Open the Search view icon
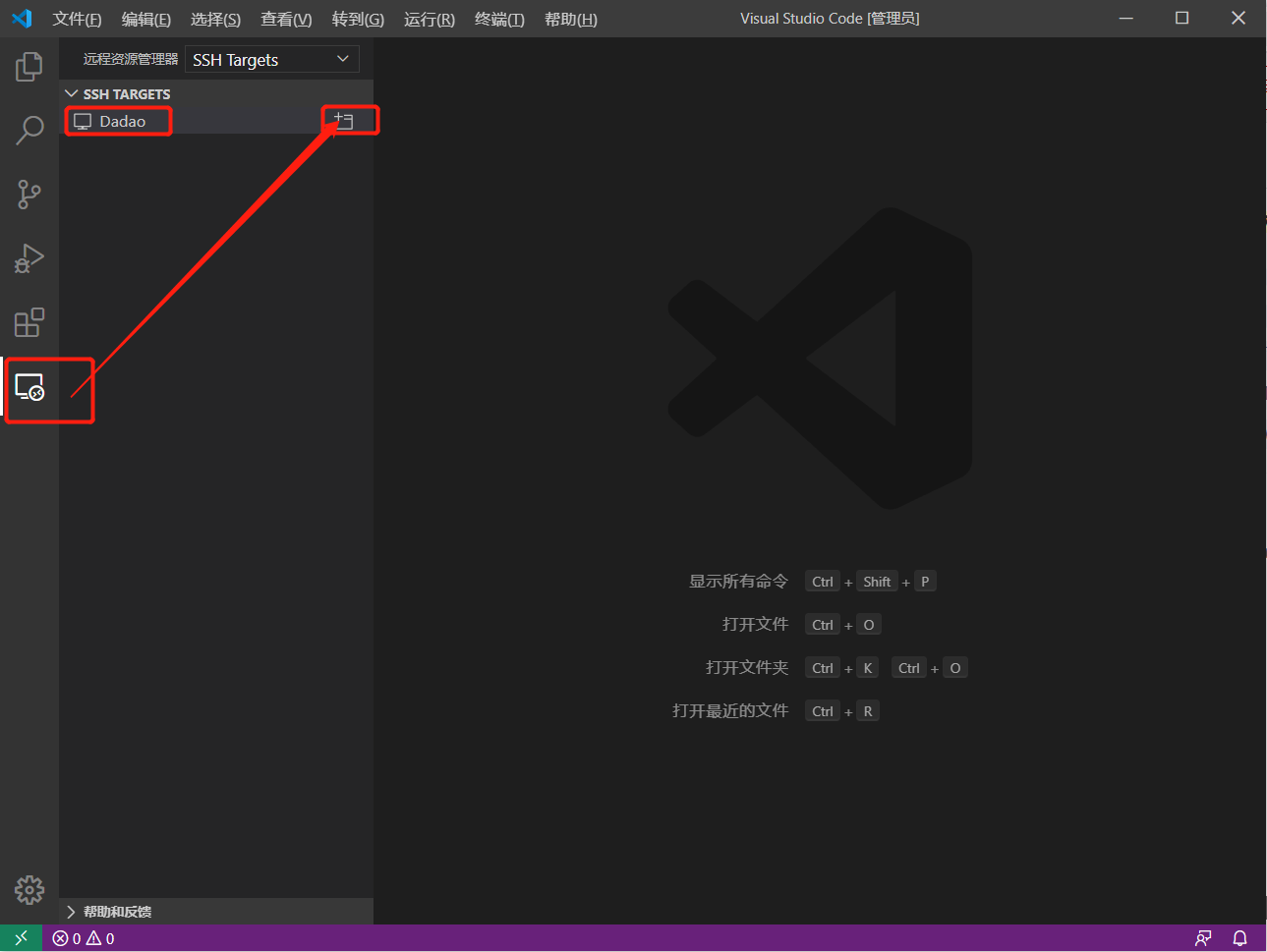The height and width of the screenshot is (952, 1267). coord(29,131)
